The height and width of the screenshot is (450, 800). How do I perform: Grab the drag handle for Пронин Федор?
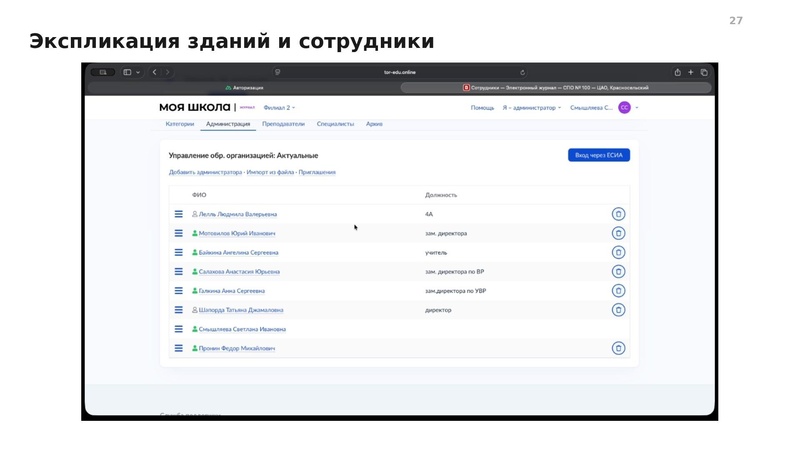pyautogui.click(x=179, y=348)
